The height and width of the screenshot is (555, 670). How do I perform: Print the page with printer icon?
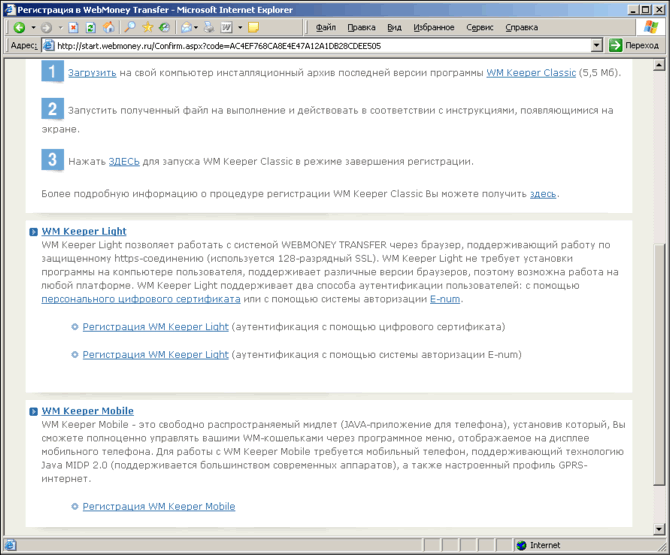pos(209,27)
